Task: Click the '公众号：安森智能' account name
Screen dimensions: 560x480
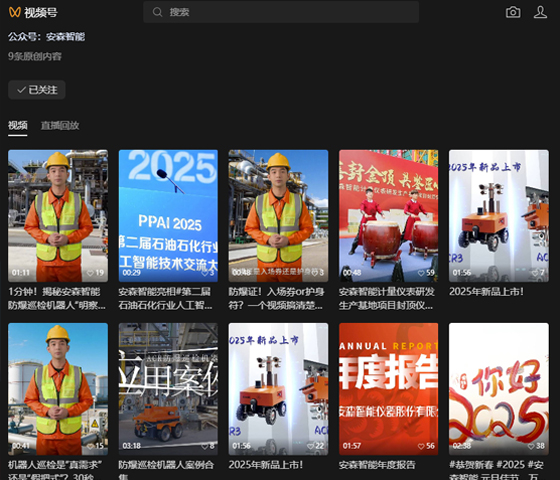Action: point(46,36)
